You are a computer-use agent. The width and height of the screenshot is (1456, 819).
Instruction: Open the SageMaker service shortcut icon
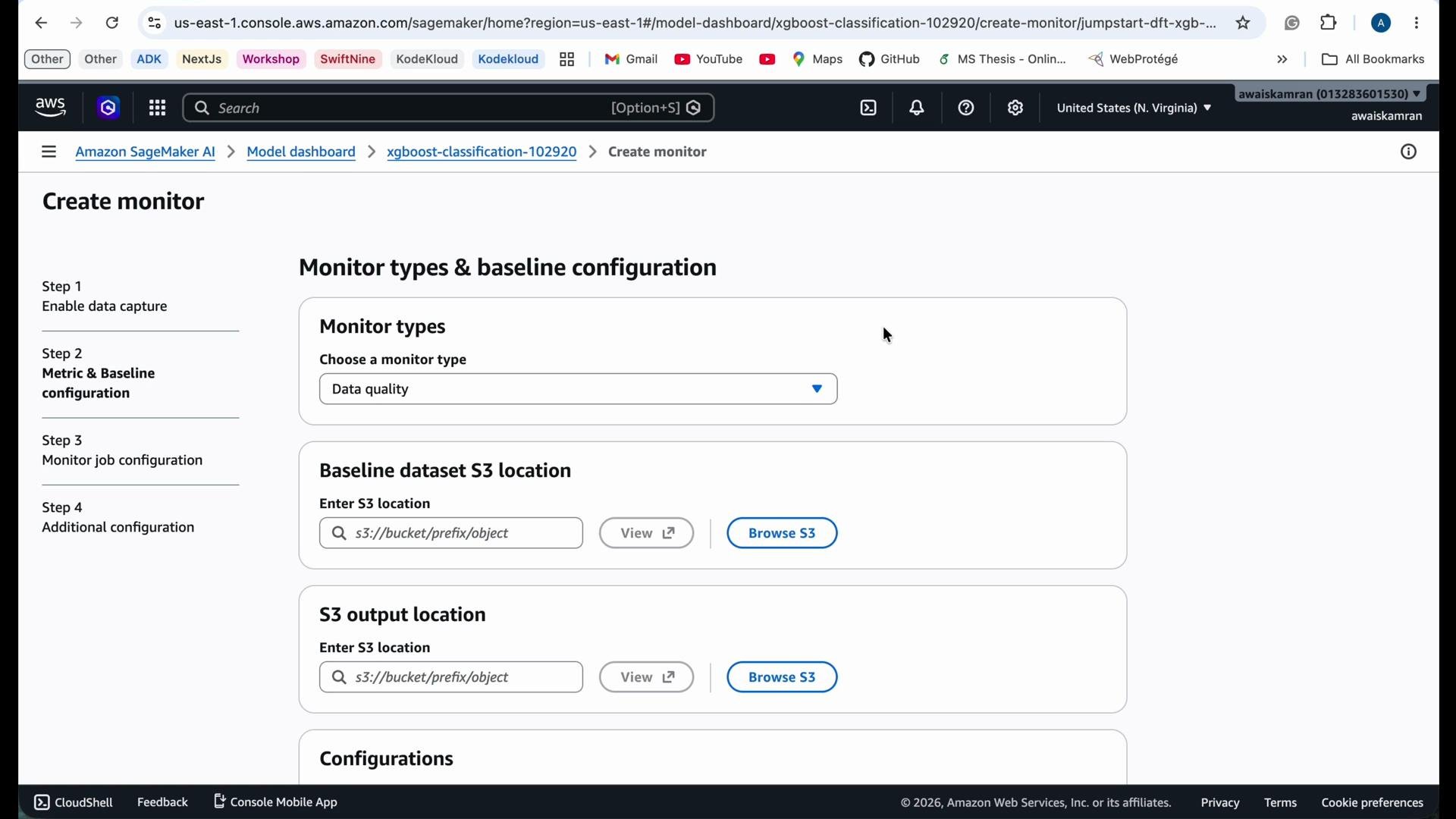pyautogui.click(x=108, y=108)
